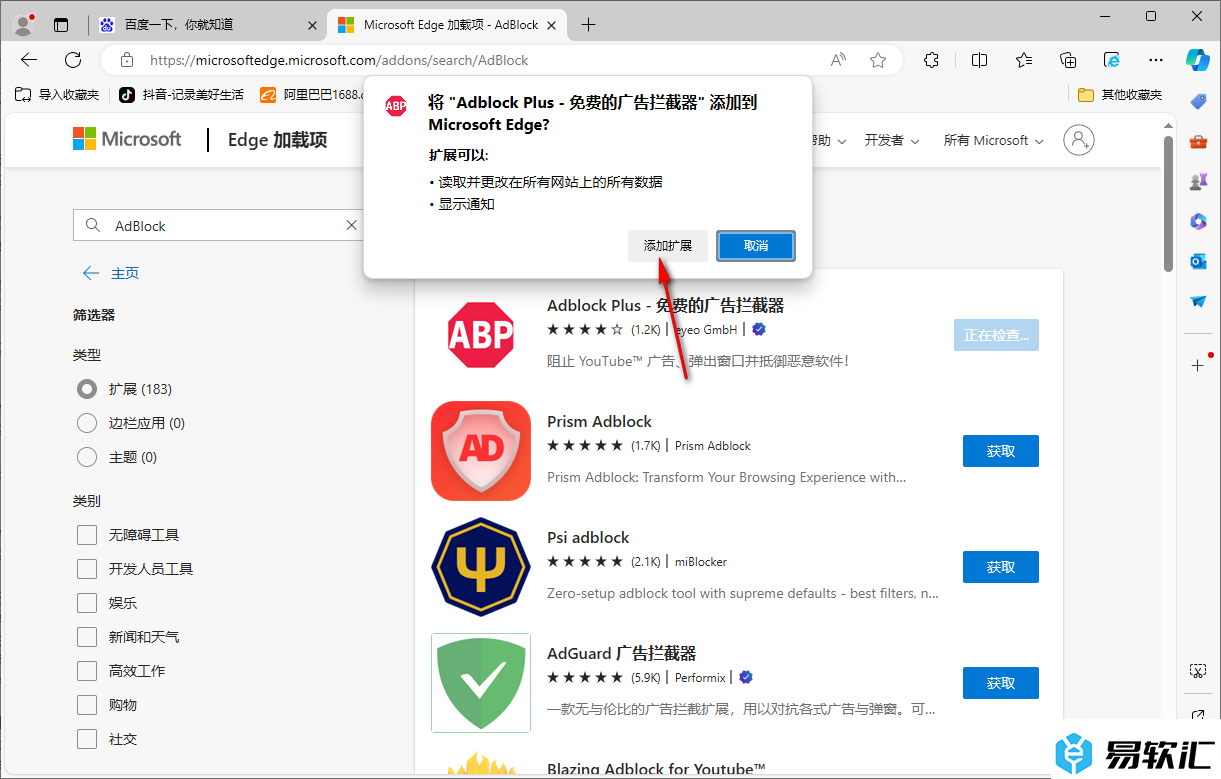This screenshot has width=1221, height=779.
Task: Open a new tab with plus button
Action: click(588, 25)
